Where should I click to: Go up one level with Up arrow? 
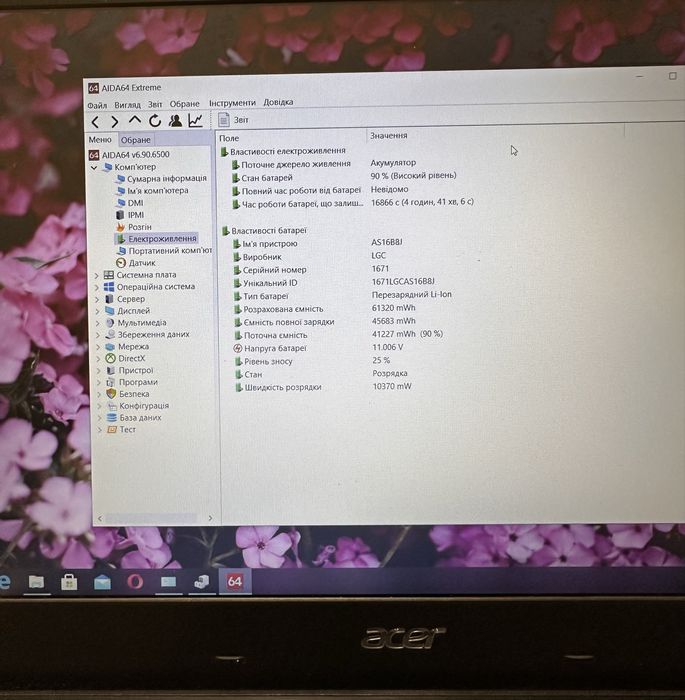(134, 121)
